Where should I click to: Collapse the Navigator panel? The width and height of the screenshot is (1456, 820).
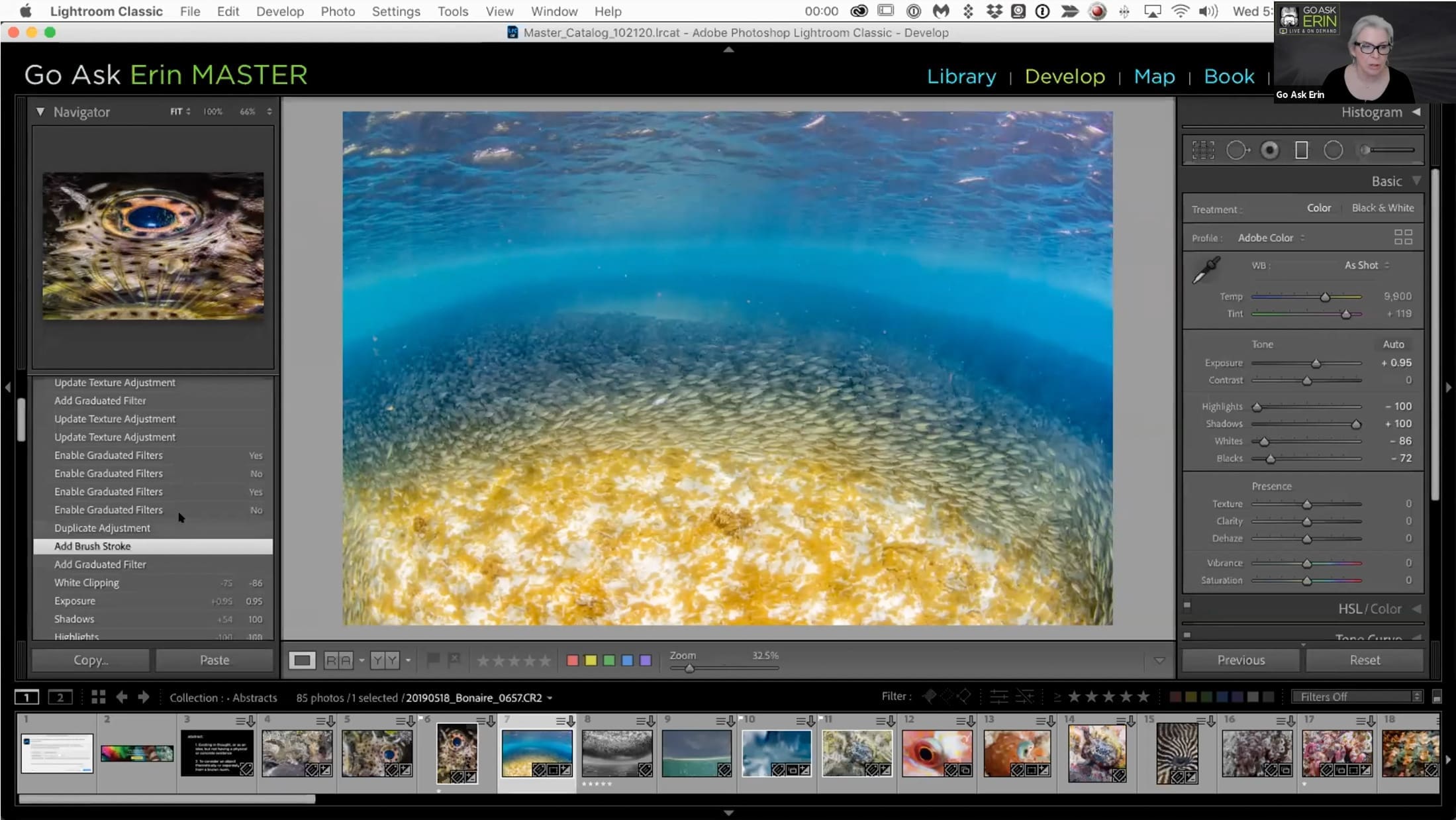[x=40, y=112]
